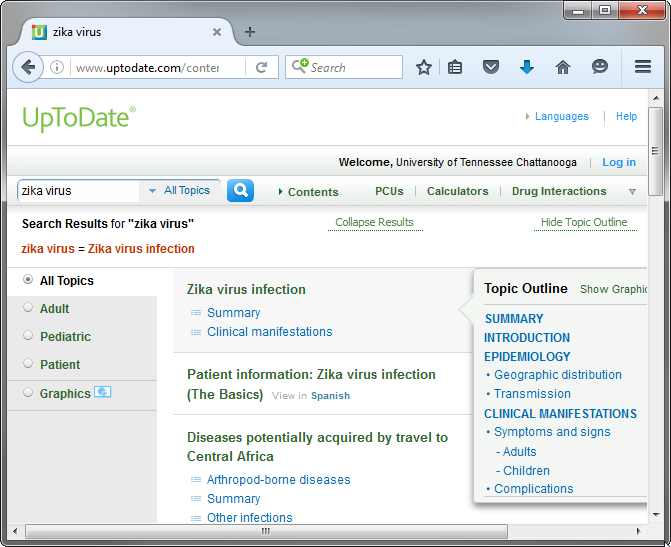Open downloads arrow icon
Image resolution: width=671 pixels, height=547 pixels.
click(526, 67)
